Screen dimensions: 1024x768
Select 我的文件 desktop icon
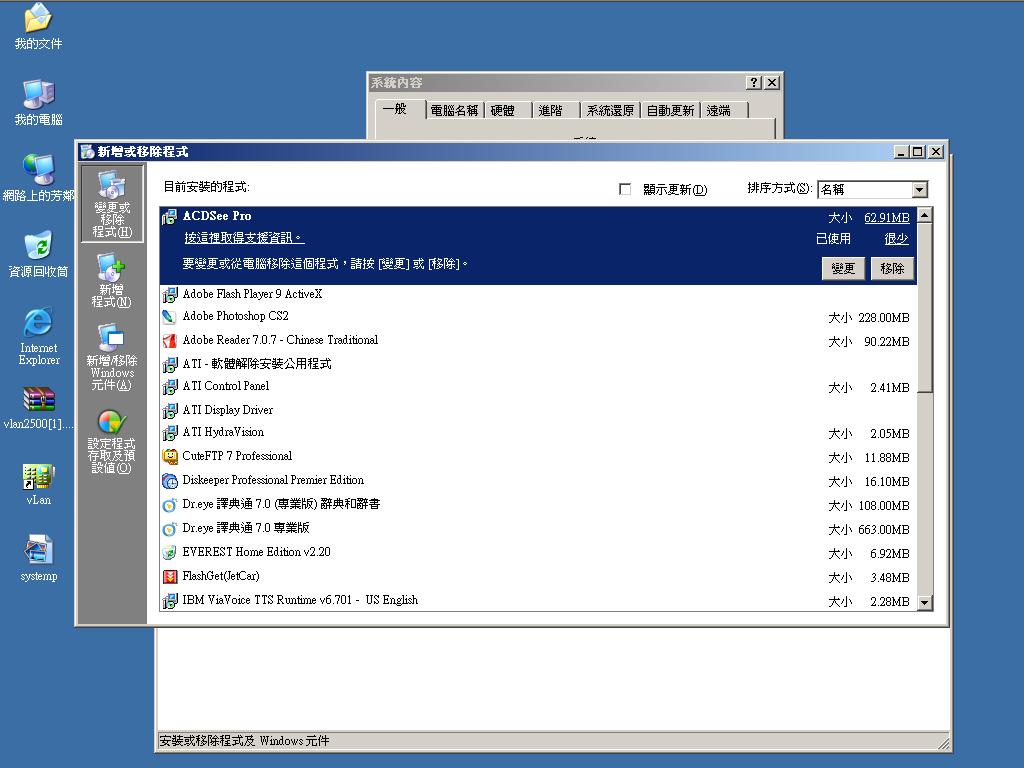[38, 26]
